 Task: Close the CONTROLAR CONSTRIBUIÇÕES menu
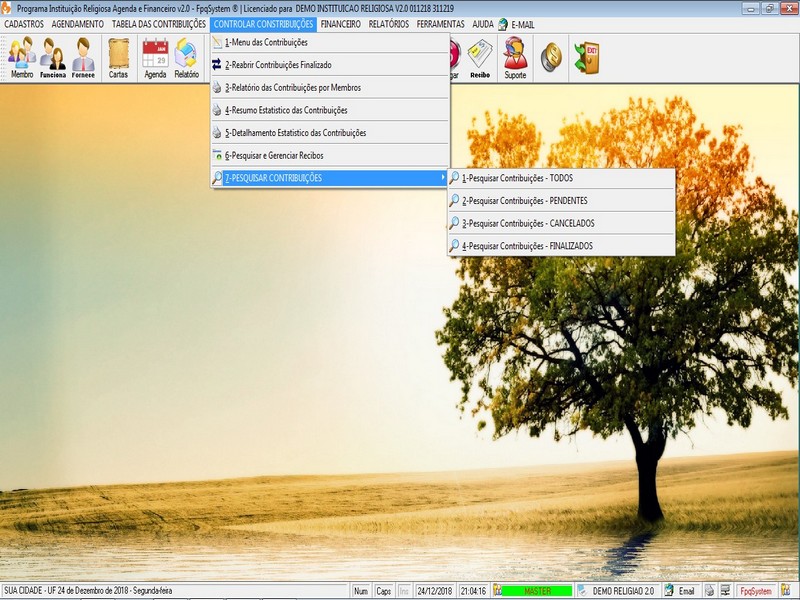(263, 24)
